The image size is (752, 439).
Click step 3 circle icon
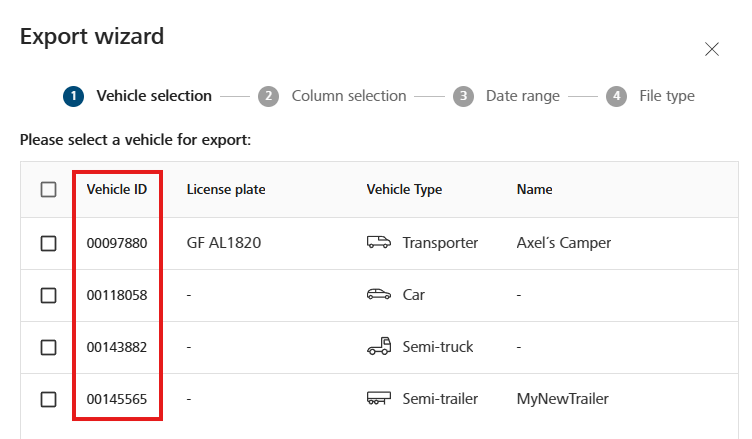pyautogui.click(x=463, y=96)
